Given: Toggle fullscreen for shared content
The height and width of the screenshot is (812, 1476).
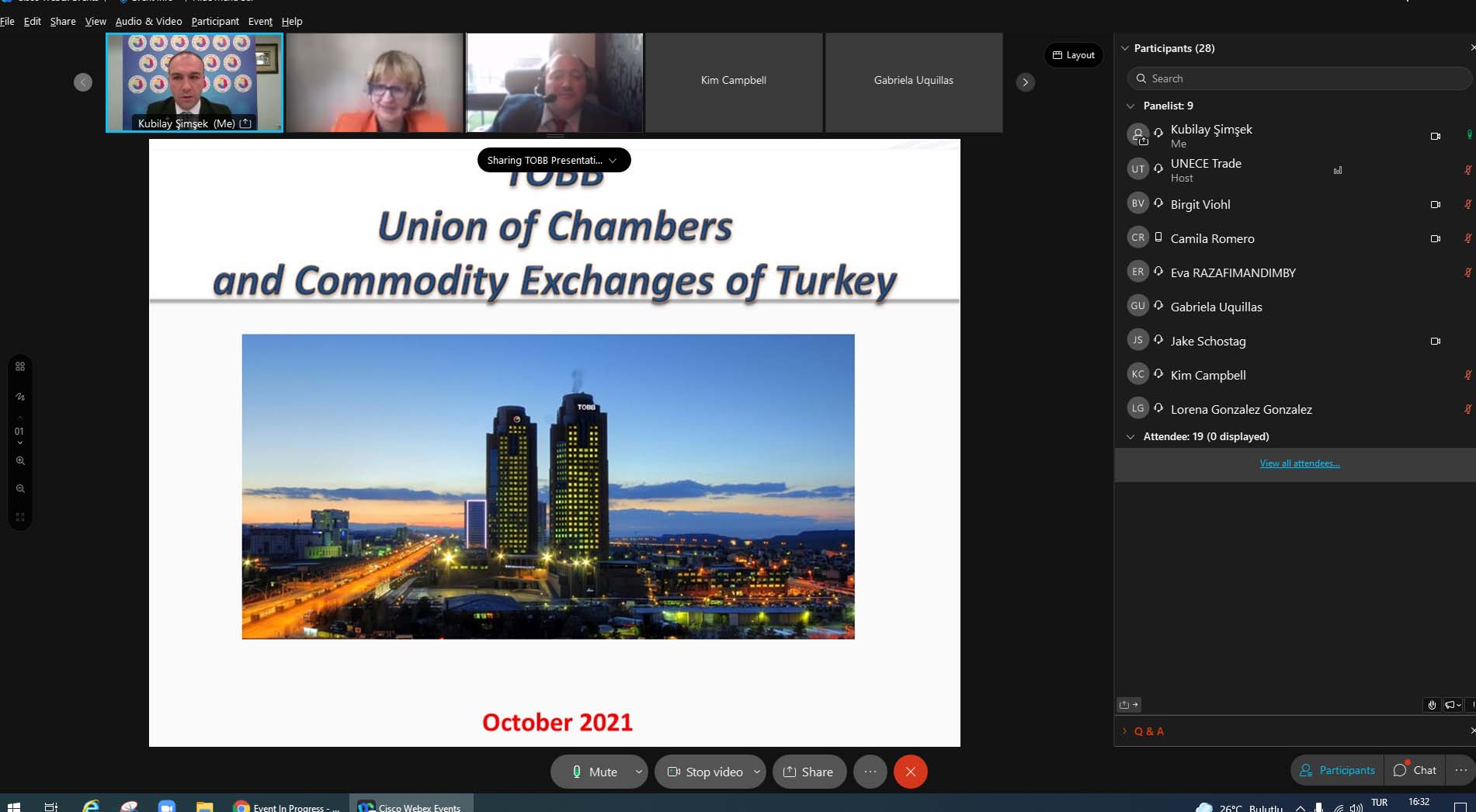Looking at the screenshot, I should (20, 517).
